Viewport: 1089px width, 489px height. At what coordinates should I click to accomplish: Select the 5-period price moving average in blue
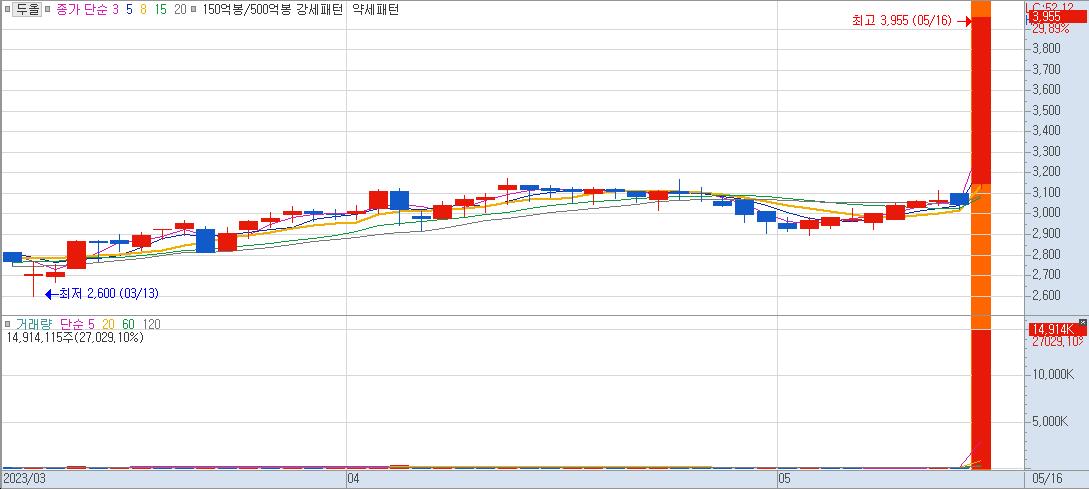coord(129,11)
